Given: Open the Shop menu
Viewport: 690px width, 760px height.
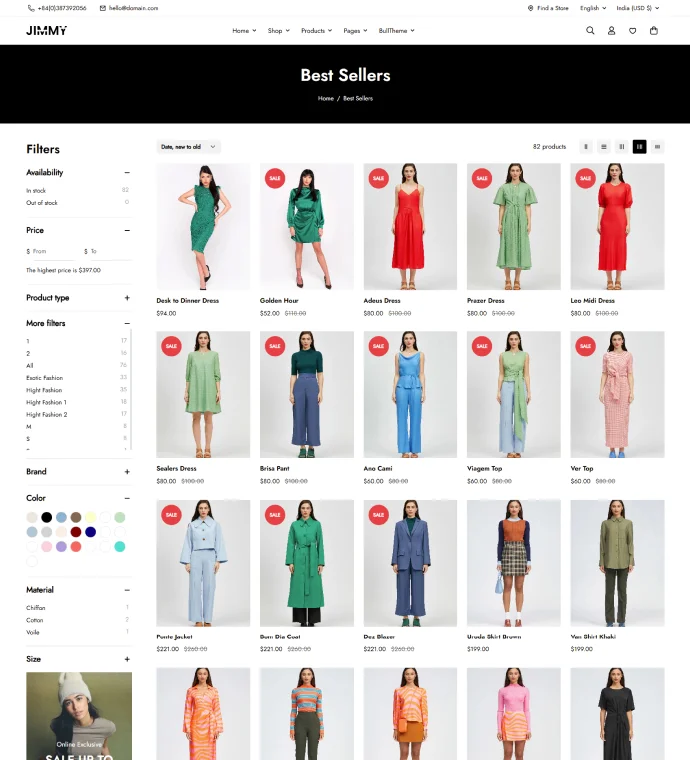Looking at the screenshot, I should tap(279, 31).
